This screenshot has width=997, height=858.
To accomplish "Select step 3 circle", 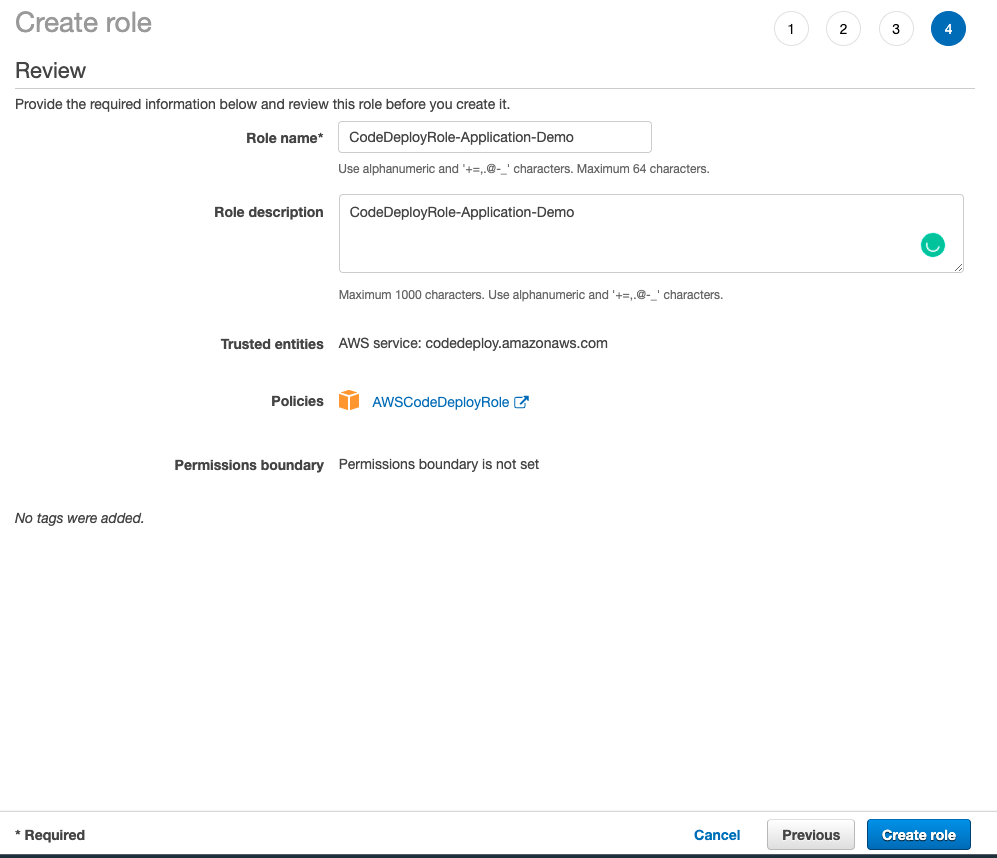I will [895, 29].
